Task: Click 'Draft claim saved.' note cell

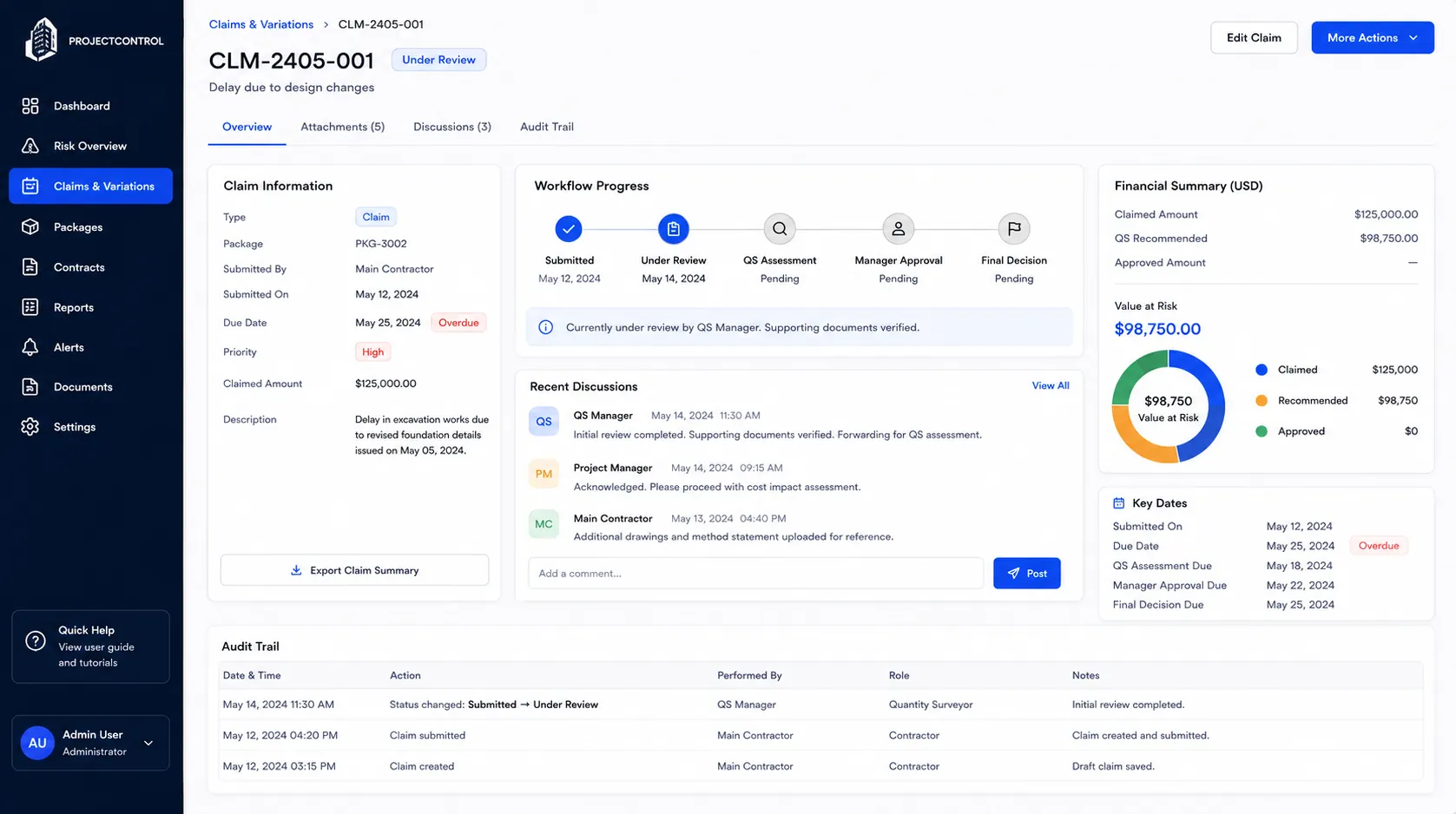Action: [1113, 766]
